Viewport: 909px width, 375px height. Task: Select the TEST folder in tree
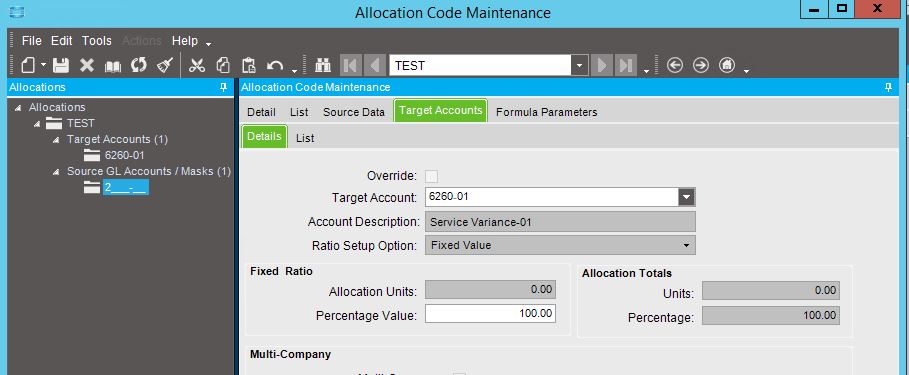click(x=81, y=123)
